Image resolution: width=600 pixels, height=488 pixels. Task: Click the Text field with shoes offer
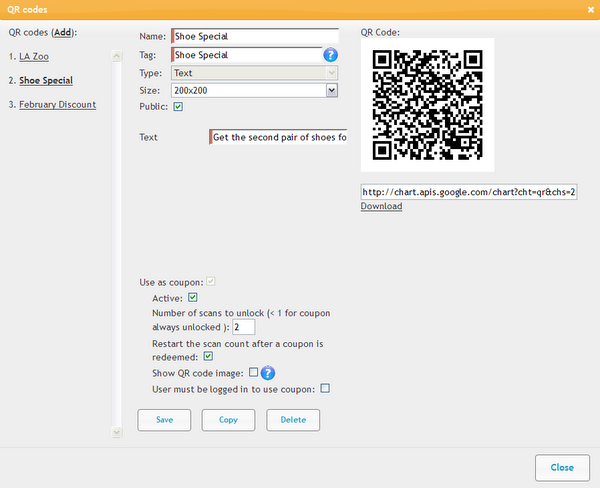pyautogui.click(x=278, y=137)
